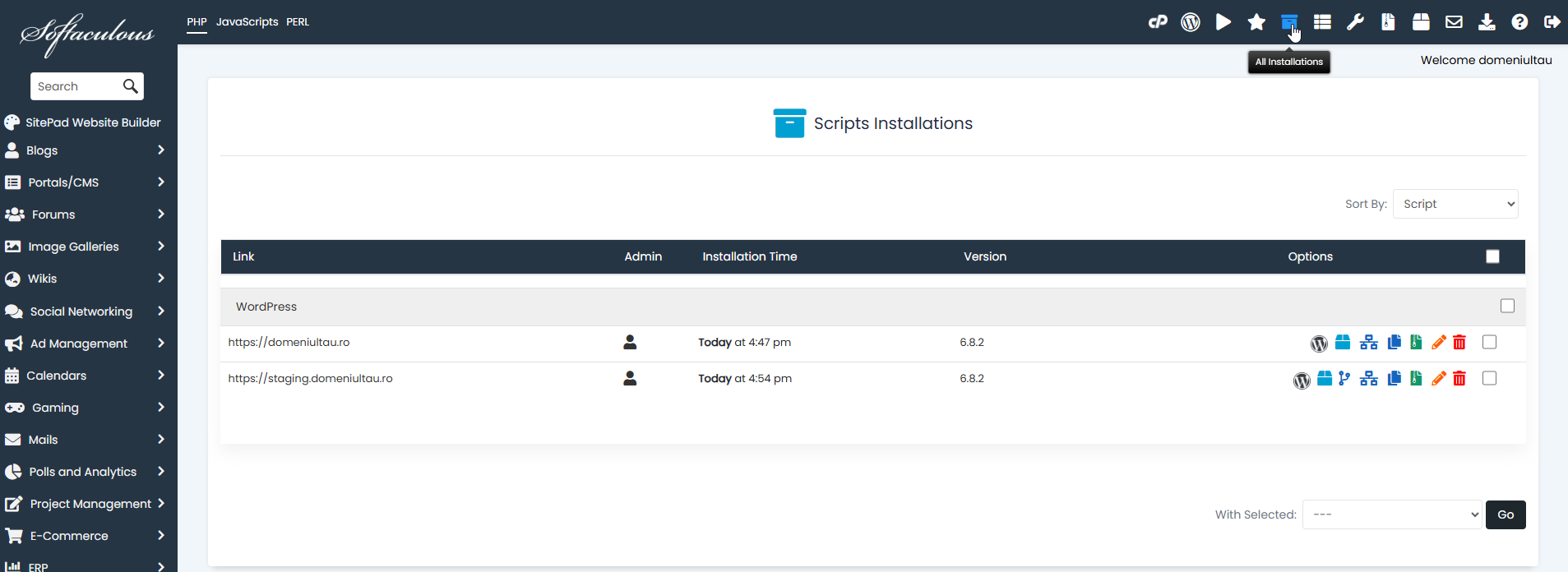Edit staging.domeniultau.ro with pencil icon
This screenshot has height=572, width=1568.
click(x=1438, y=378)
